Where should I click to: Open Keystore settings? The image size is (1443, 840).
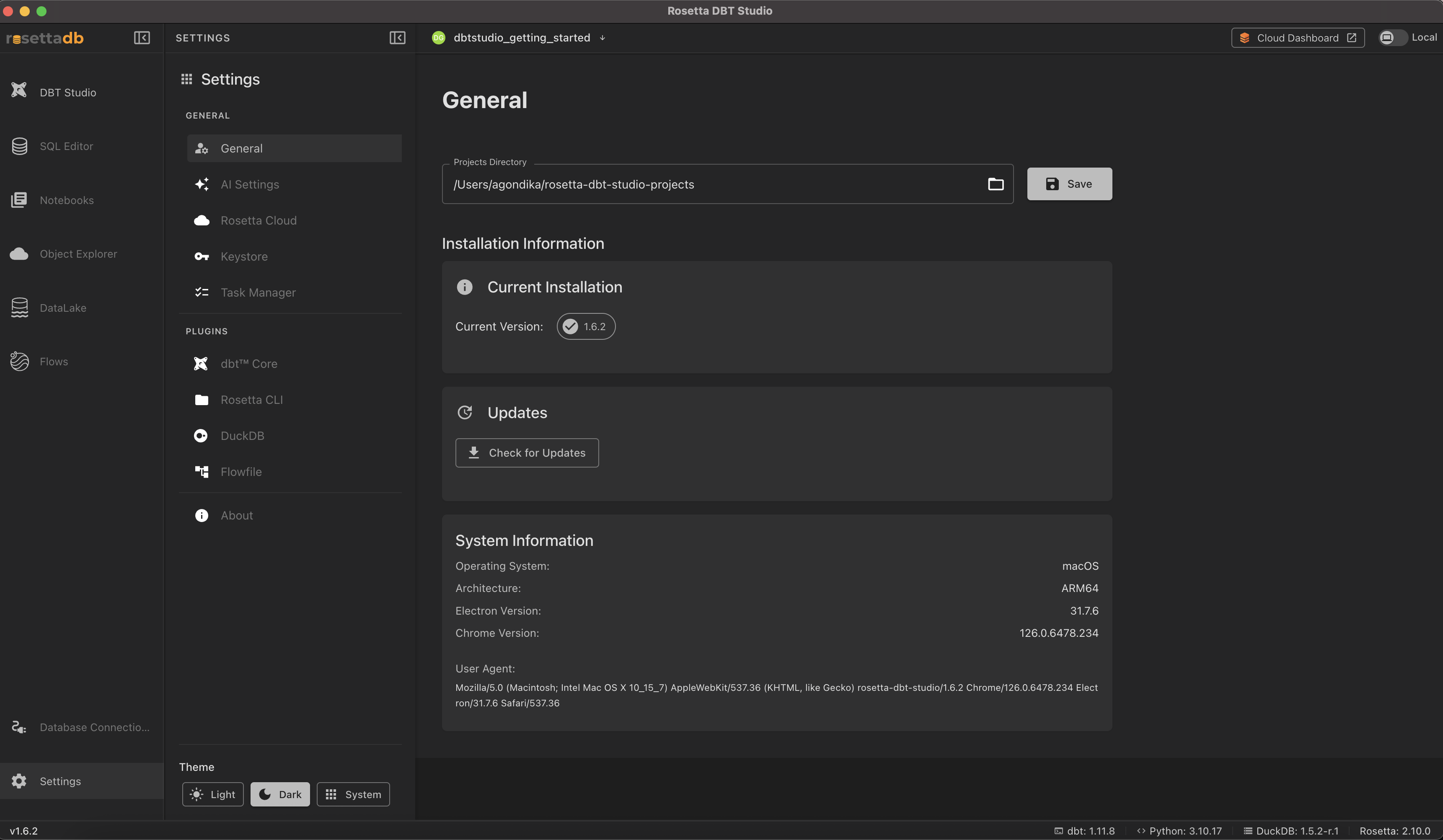click(x=294, y=256)
